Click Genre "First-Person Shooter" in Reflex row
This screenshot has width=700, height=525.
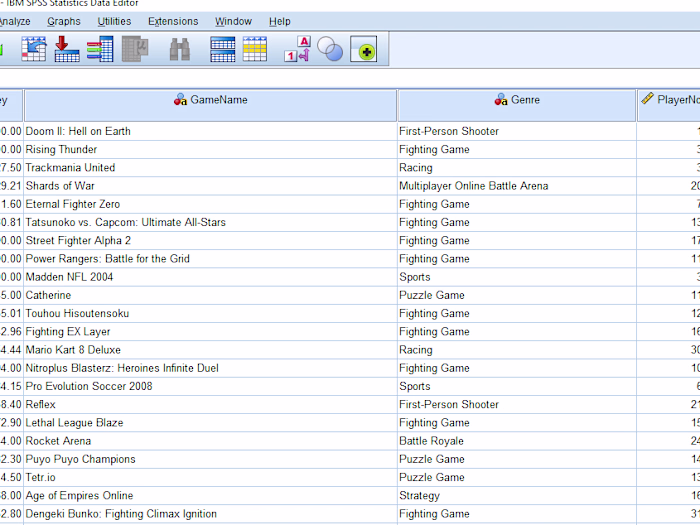point(517,404)
